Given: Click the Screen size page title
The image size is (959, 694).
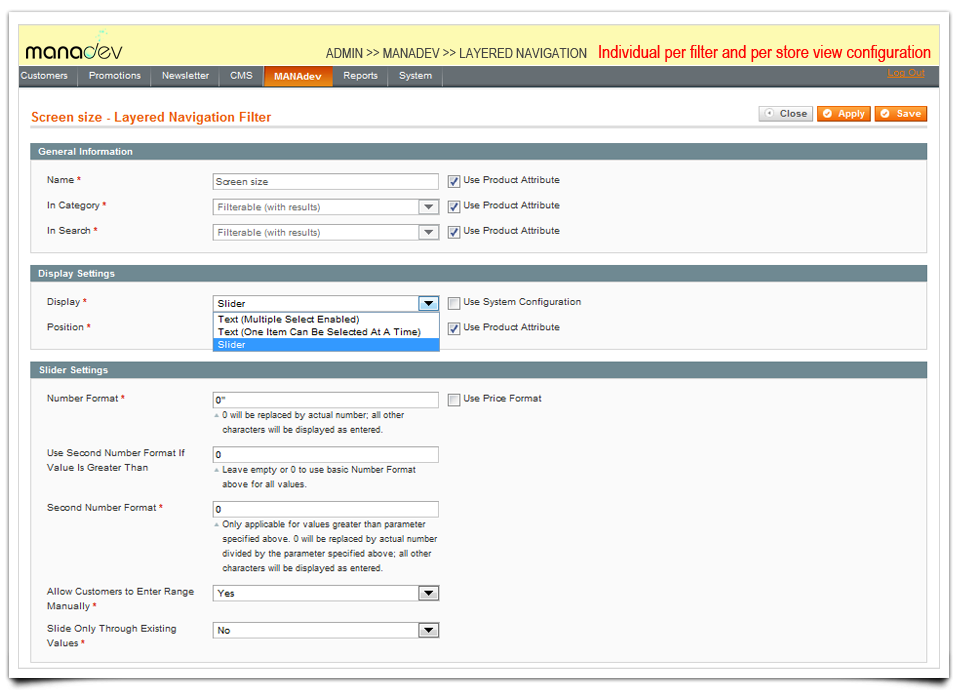Looking at the screenshot, I should point(151,117).
